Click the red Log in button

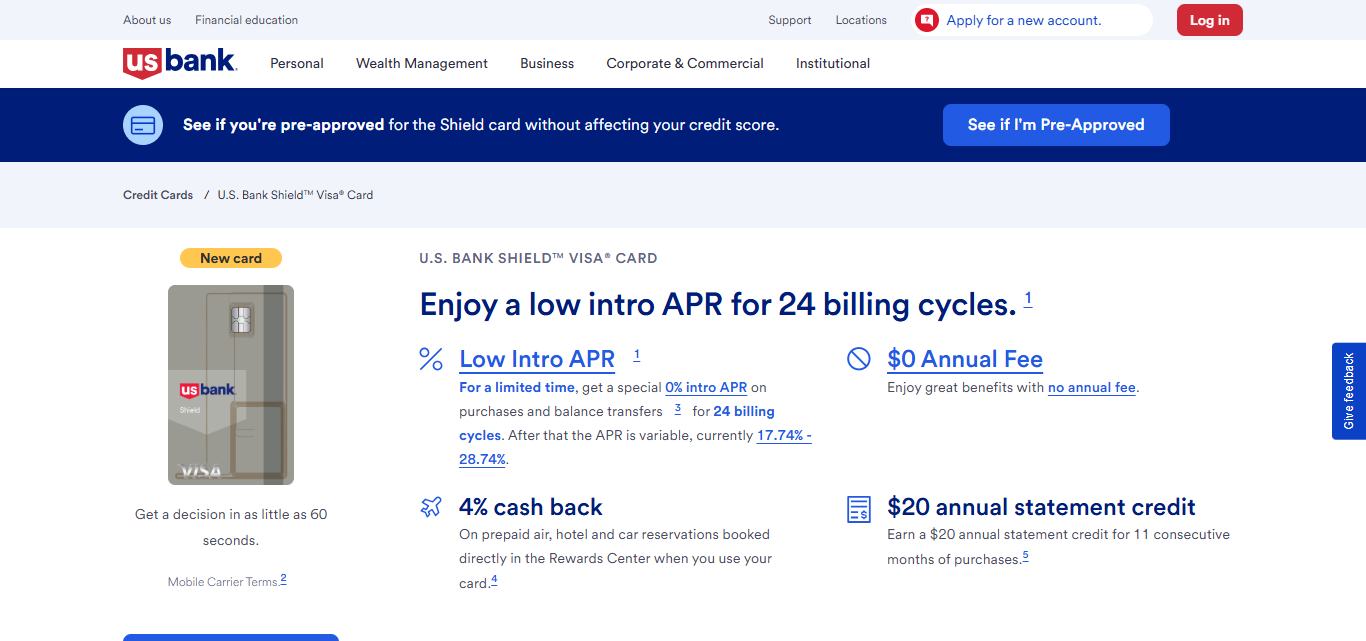[x=1210, y=20]
